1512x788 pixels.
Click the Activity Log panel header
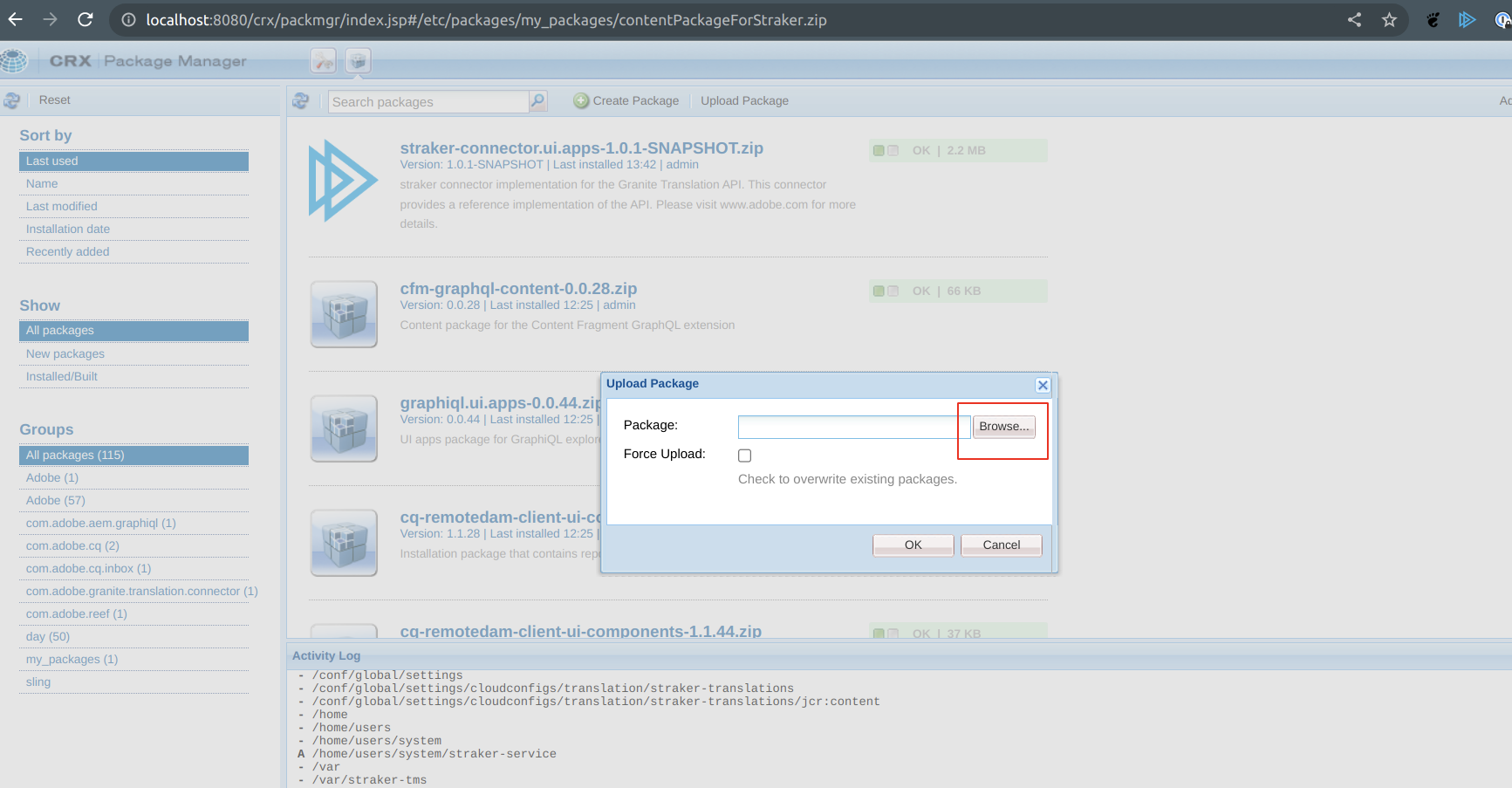(899, 656)
